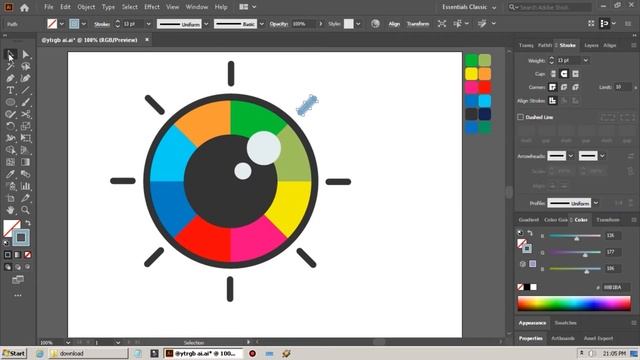This screenshot has height=360, width=640.
Task: Select the Free Transform tool
Action: coord(26,138)
